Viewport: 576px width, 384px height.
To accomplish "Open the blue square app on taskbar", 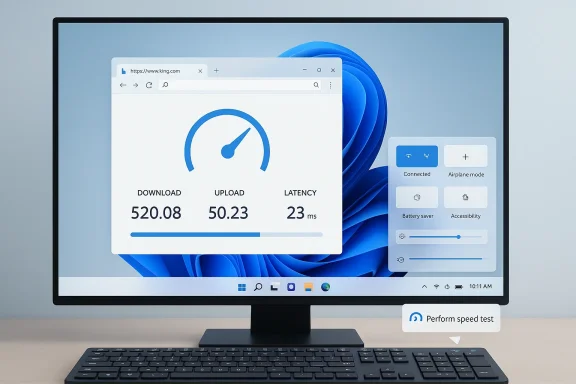I will [x=291, y=287].
